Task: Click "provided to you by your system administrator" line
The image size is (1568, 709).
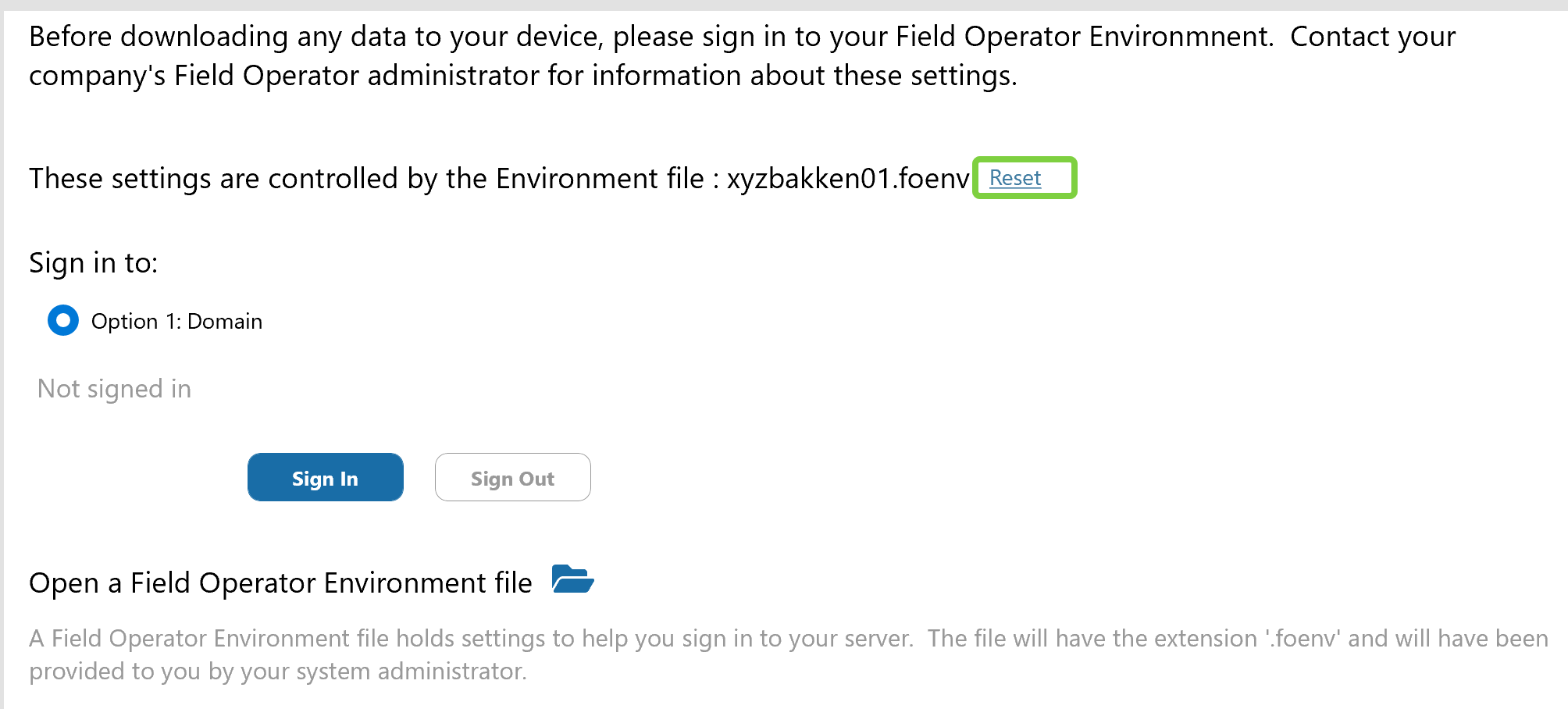Action: 277,672
